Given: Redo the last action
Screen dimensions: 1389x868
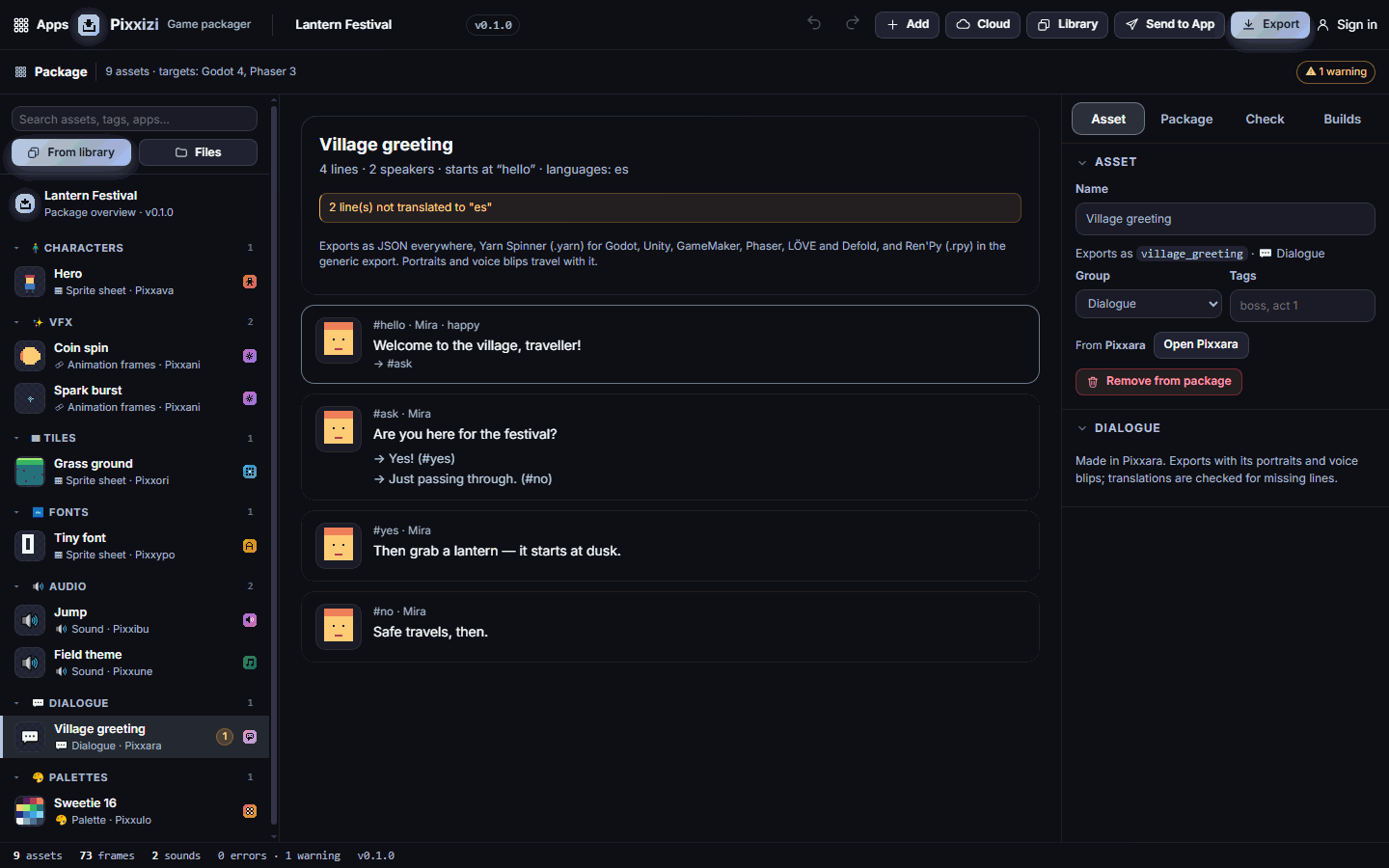Looking at the screenshot, I should [x=853, y=24].
